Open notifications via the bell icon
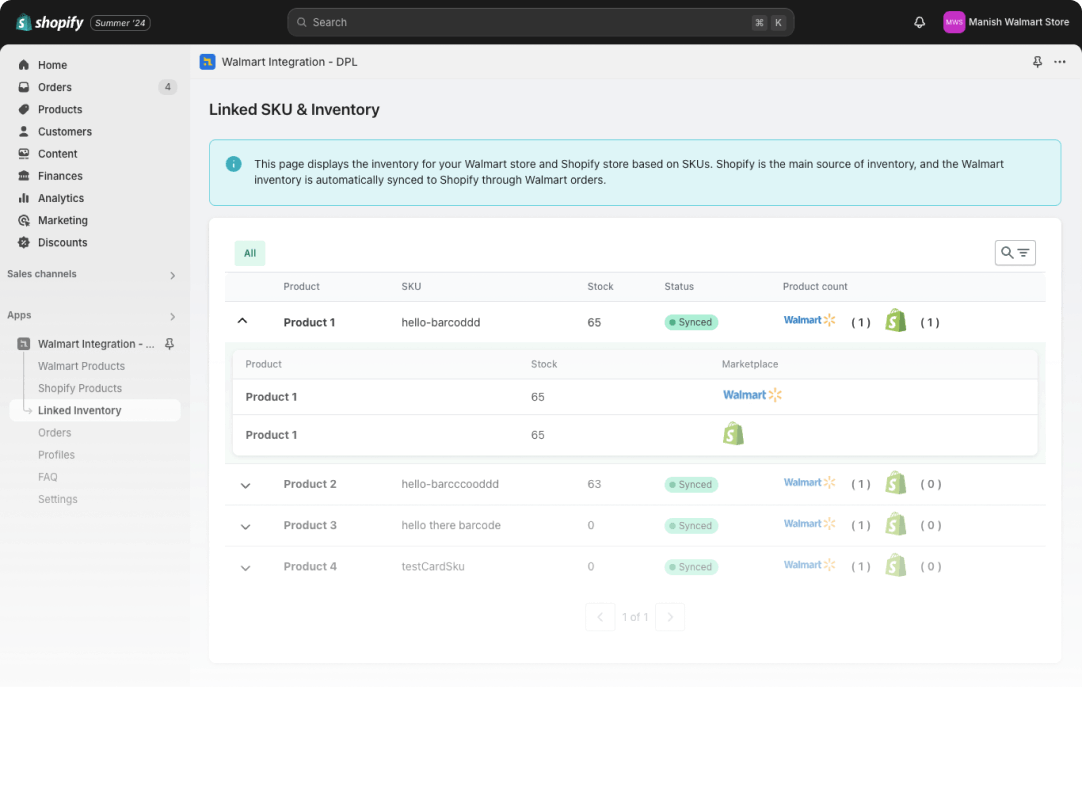The image size is (1082, 806). pyautogui.click(x=919, y=22)
